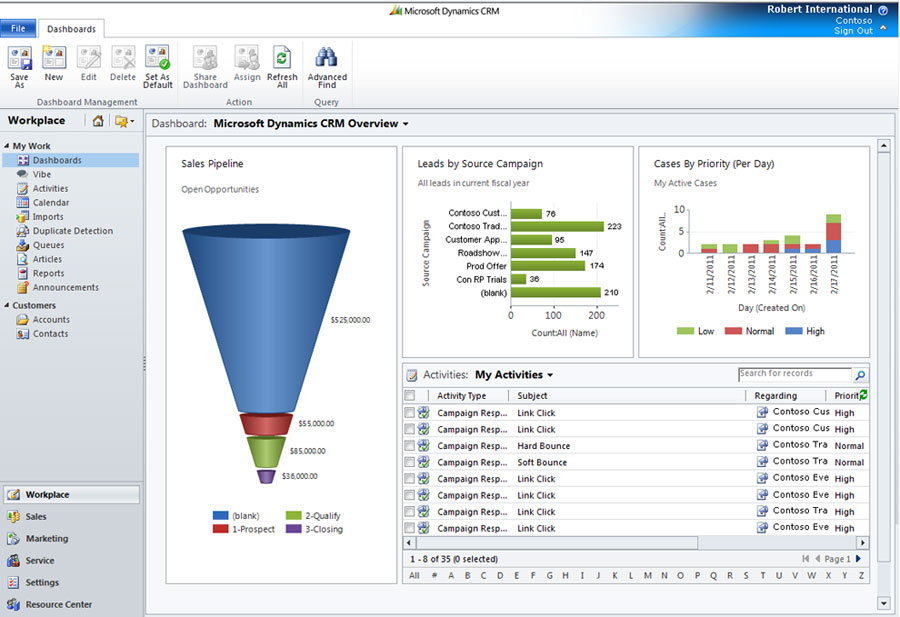Click Set As Default icon
Viewport: 900px width, 617px height.
point(157,58)
